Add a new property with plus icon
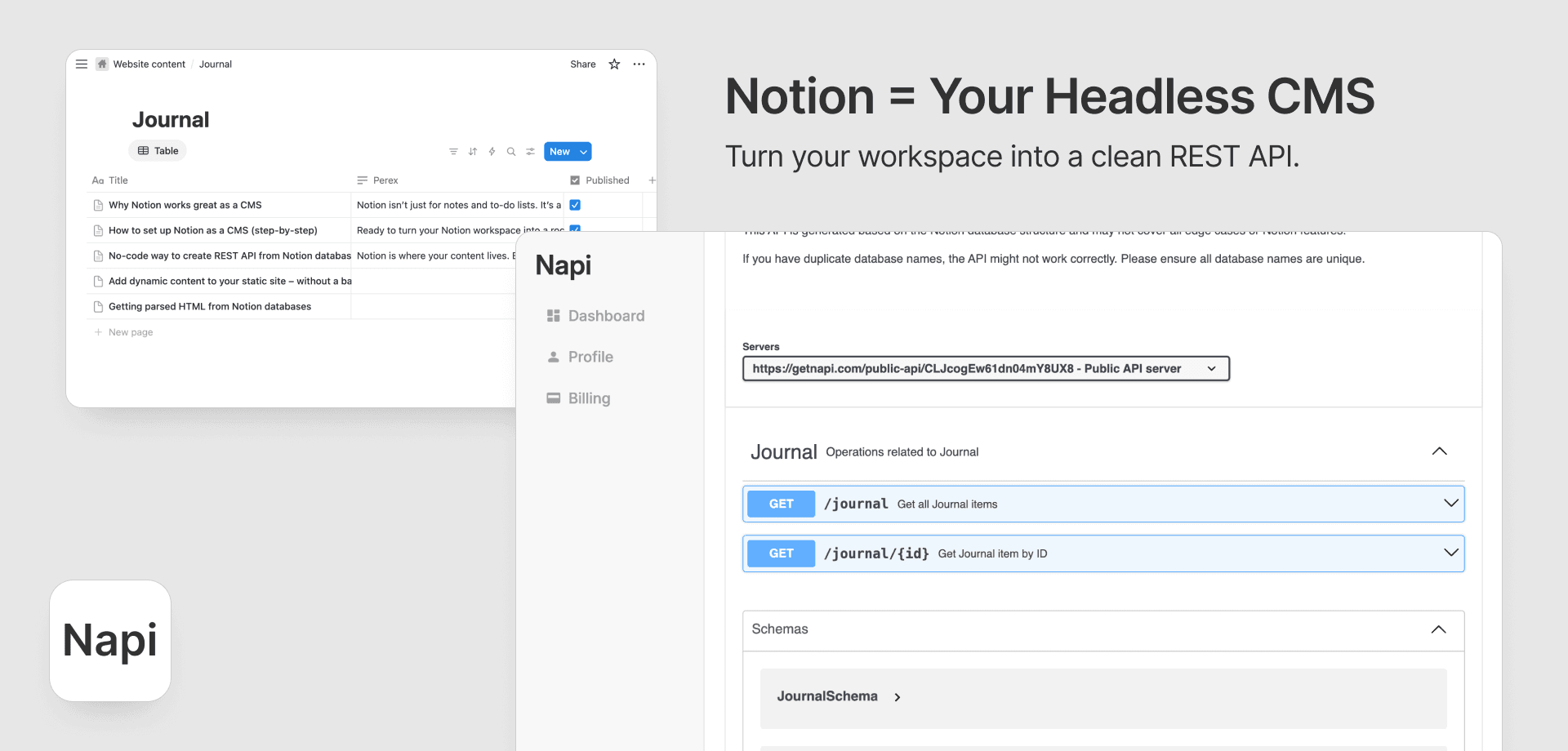Screen dimensions: 1568x751 tap(652, 180)
